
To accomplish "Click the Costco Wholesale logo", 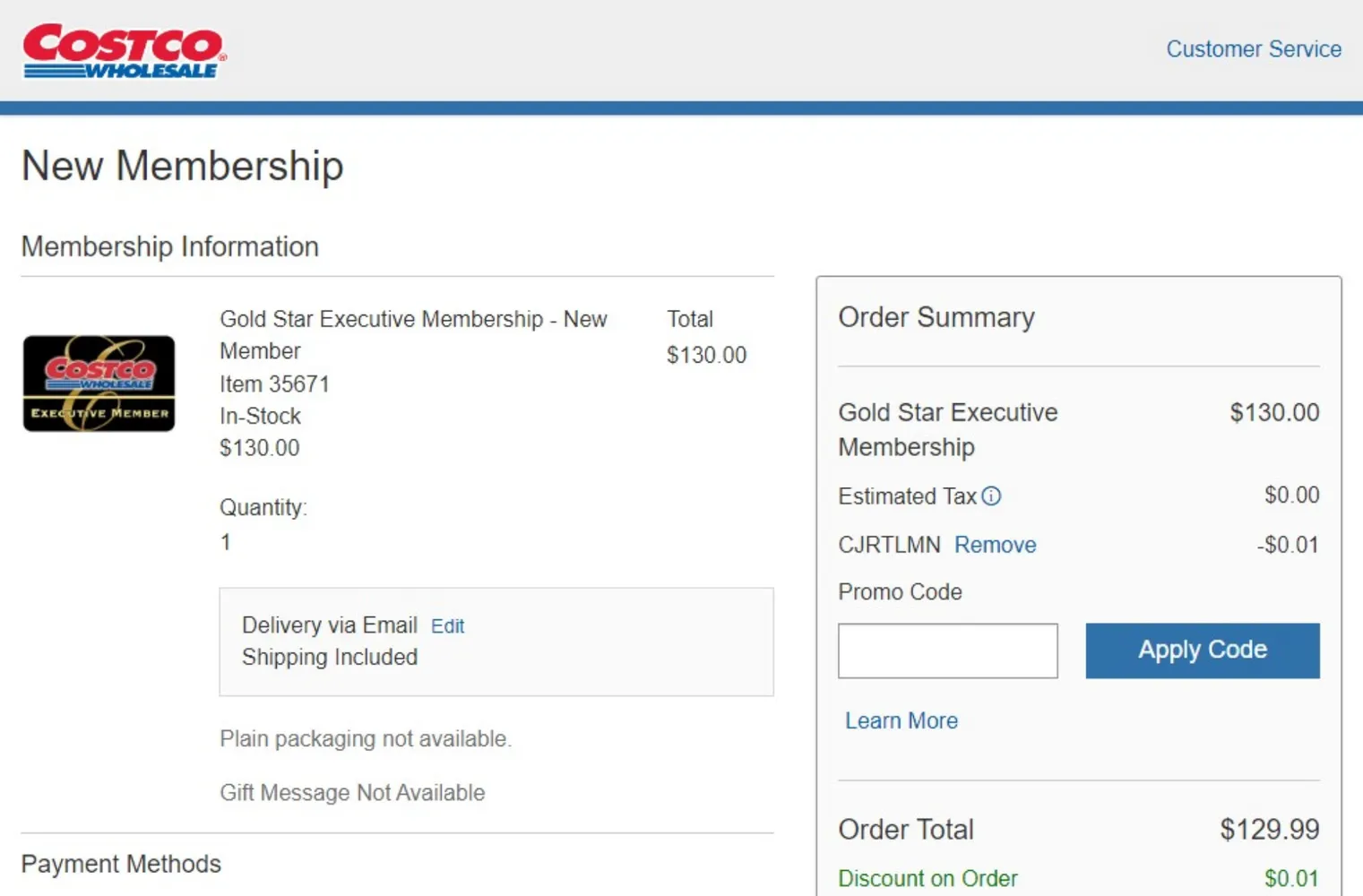I will (x=125, y=51).
